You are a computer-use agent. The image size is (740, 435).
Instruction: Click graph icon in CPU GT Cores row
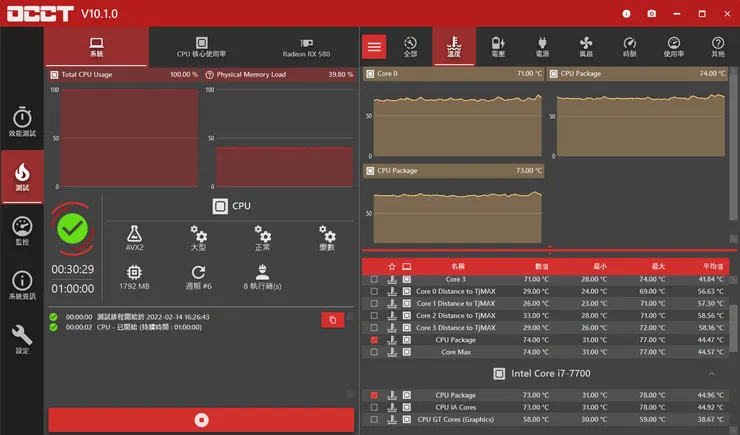407,419
